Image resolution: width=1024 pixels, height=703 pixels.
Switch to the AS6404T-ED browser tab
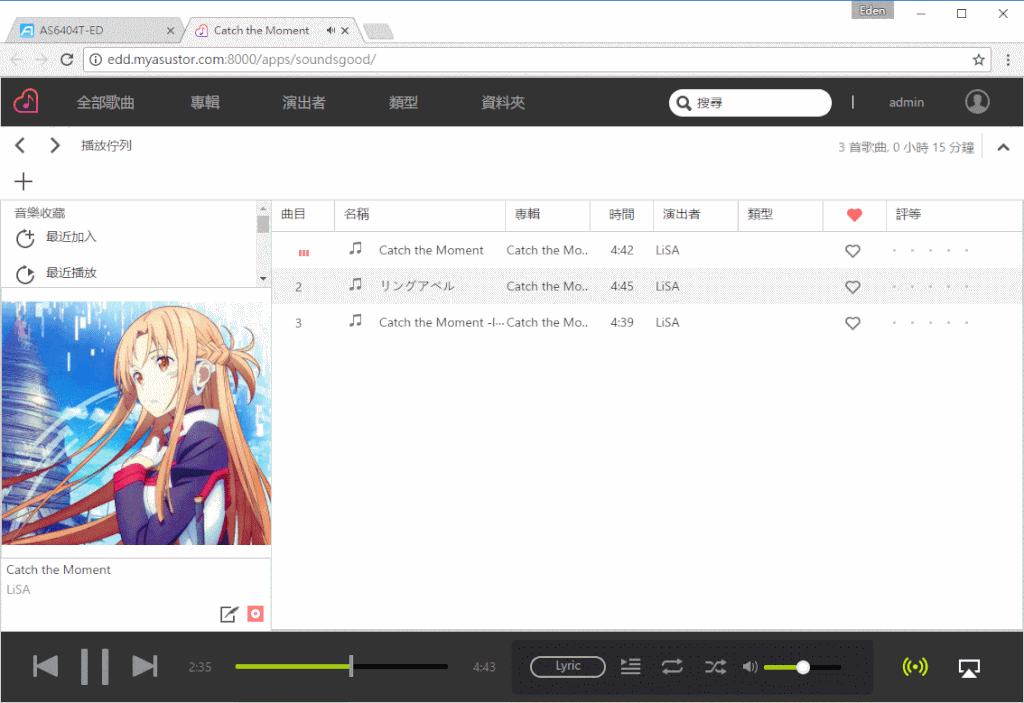pyautogui.click(x=97, y=30)
